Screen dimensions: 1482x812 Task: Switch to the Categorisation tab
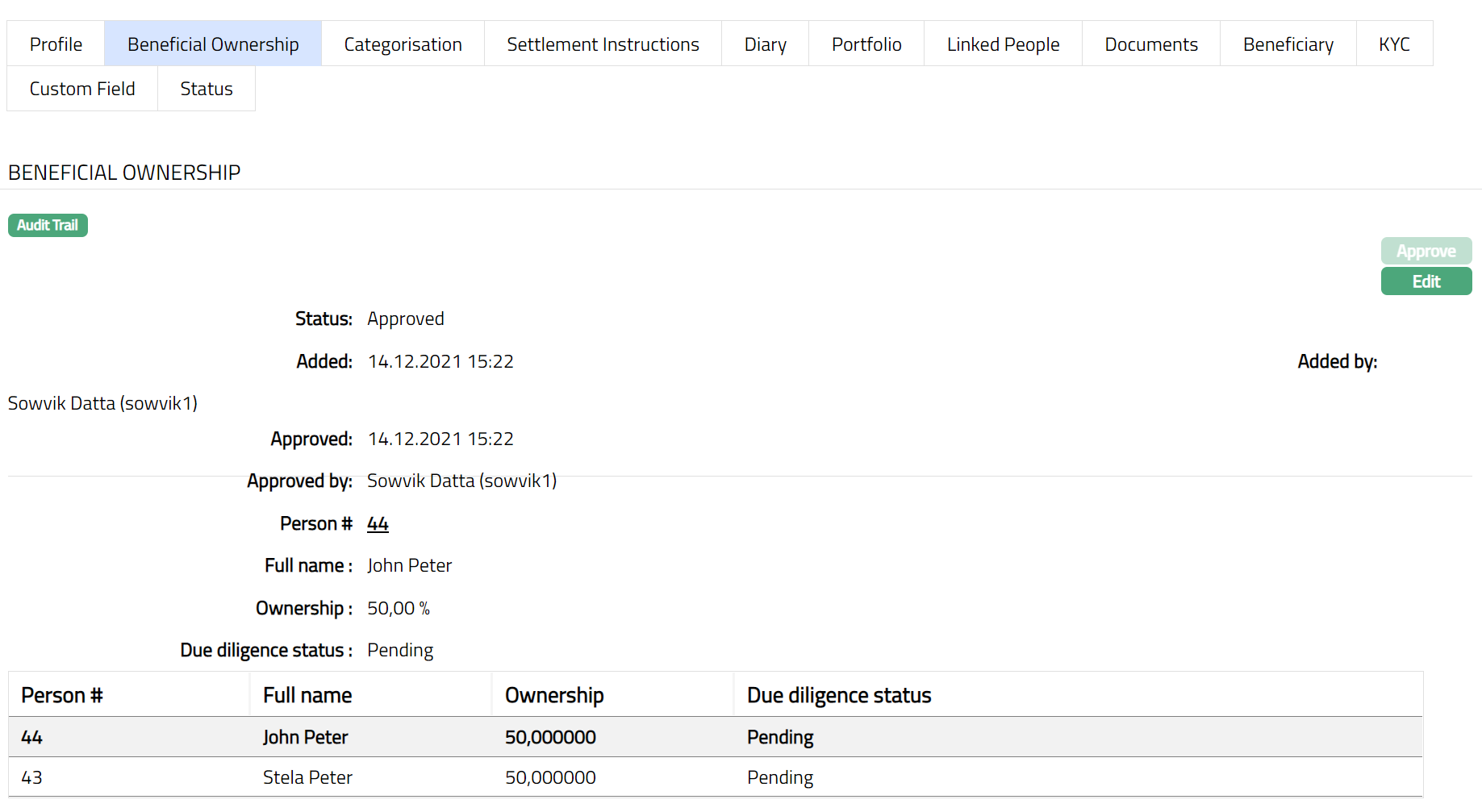403,44
